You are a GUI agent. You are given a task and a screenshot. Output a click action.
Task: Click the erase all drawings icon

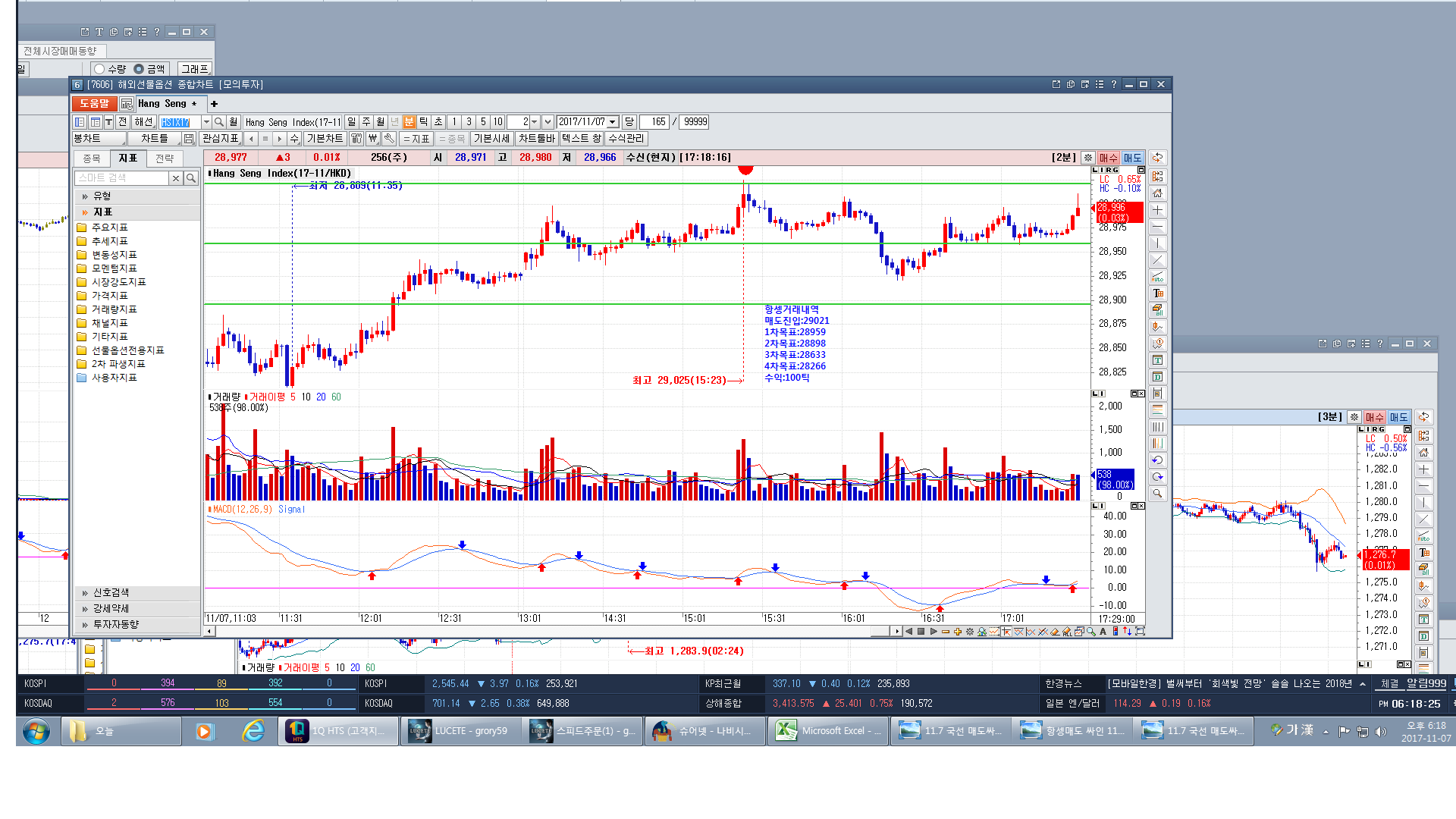[1157, 310]
